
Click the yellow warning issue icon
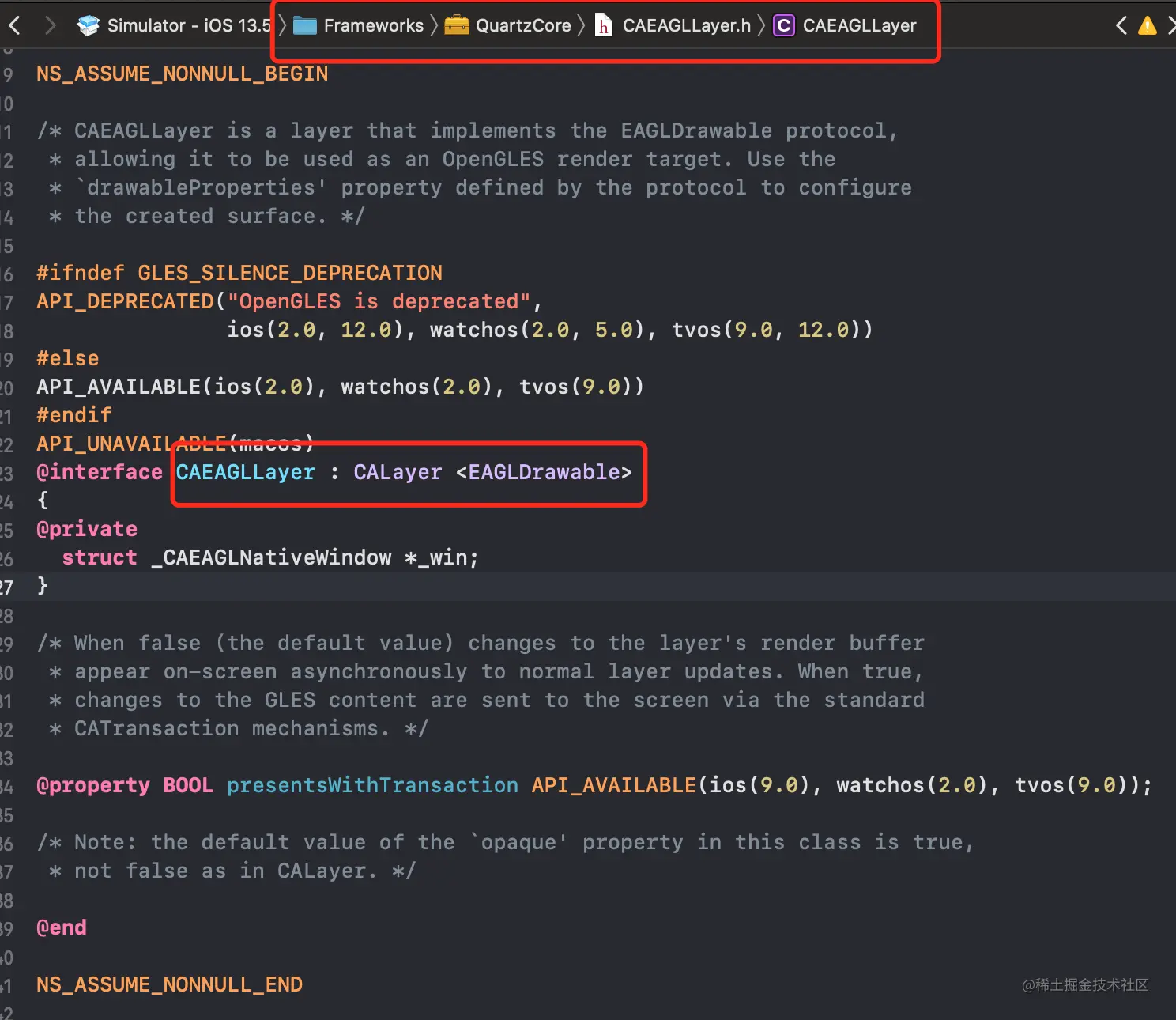point(1148,26)
